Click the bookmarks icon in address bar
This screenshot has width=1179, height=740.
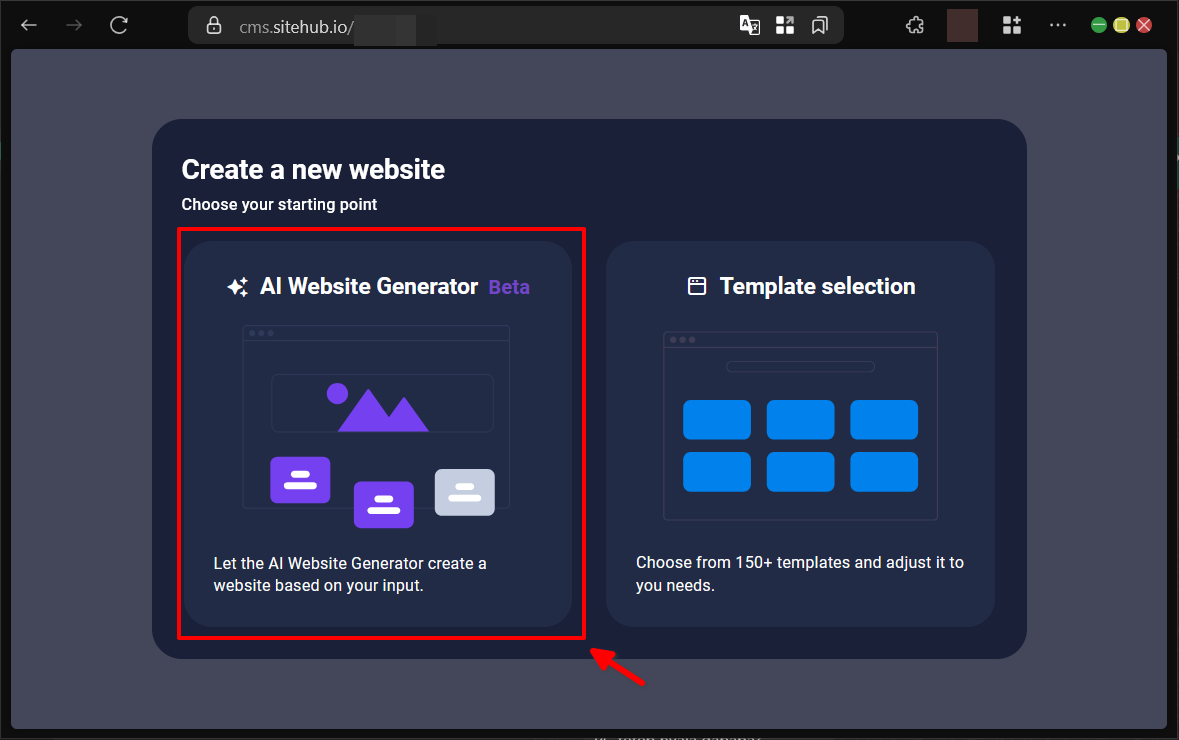coord(820,25)
